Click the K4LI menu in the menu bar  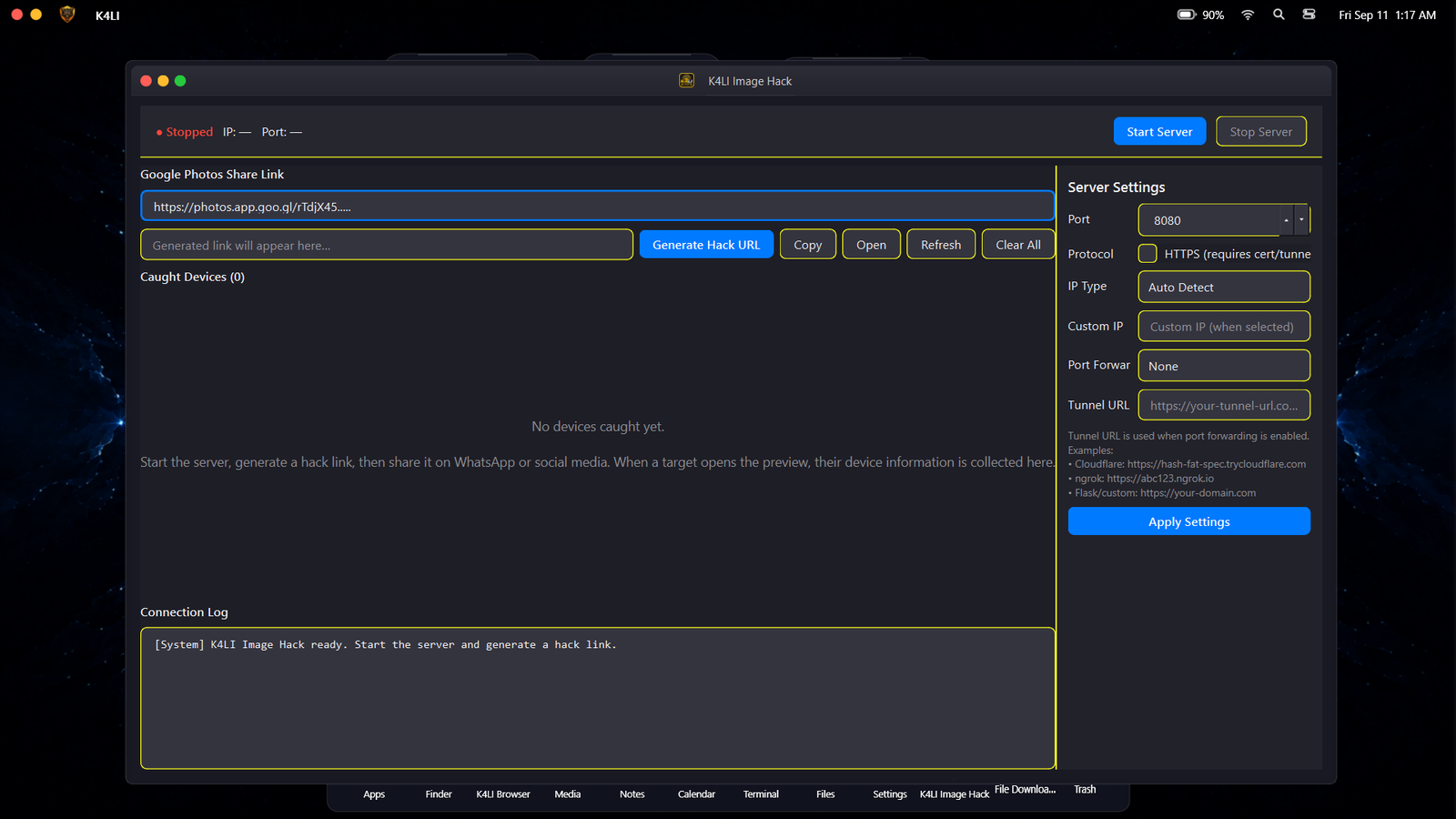(x=107, y=15)
